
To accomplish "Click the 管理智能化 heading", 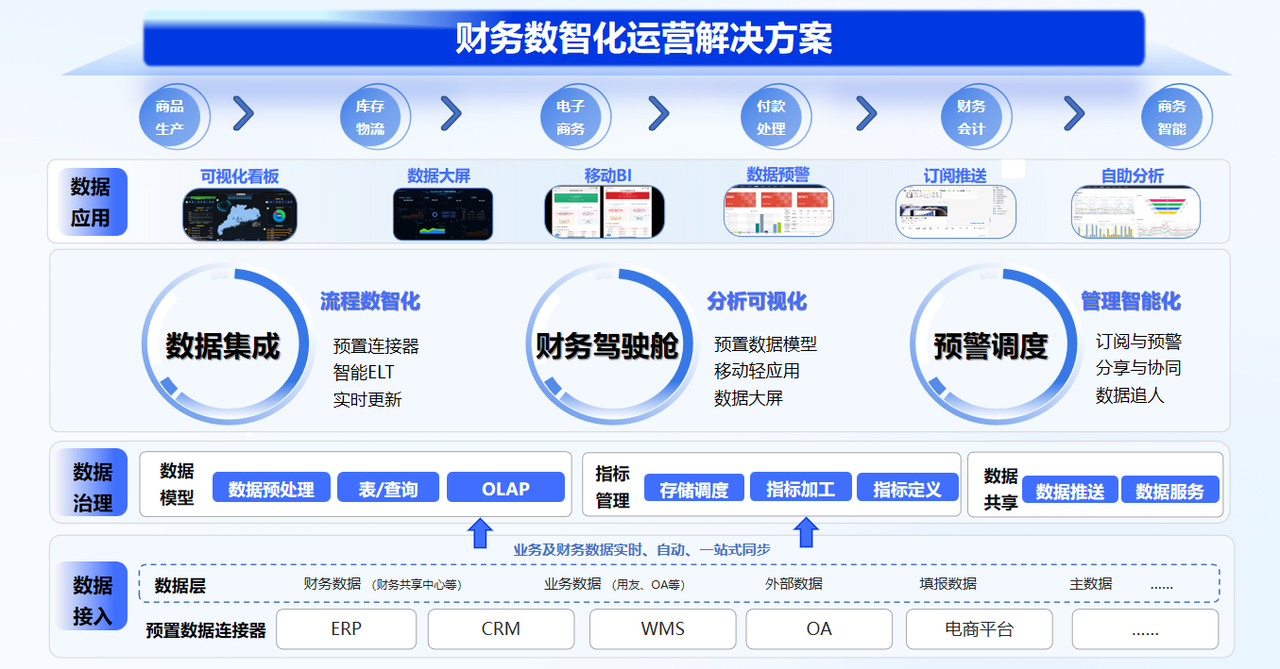I will [1131, 301].
